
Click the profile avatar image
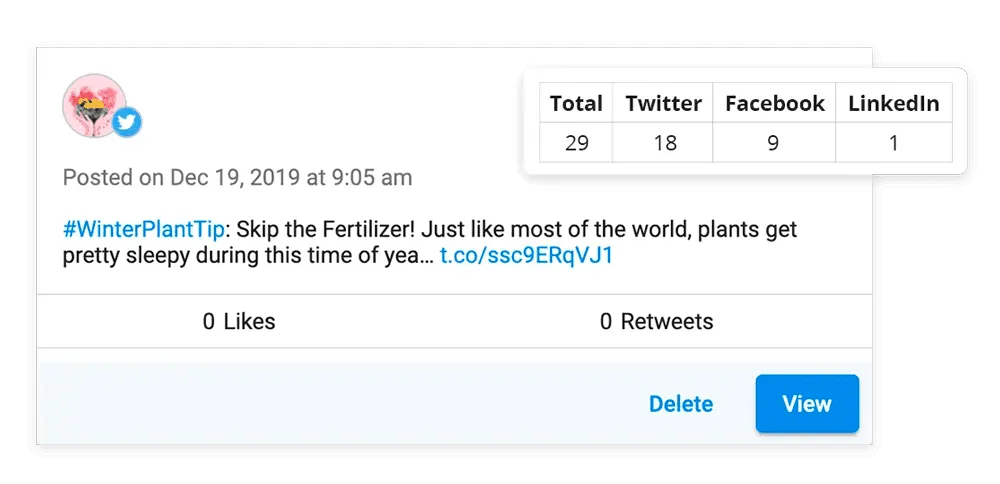(x=94, y=106)
